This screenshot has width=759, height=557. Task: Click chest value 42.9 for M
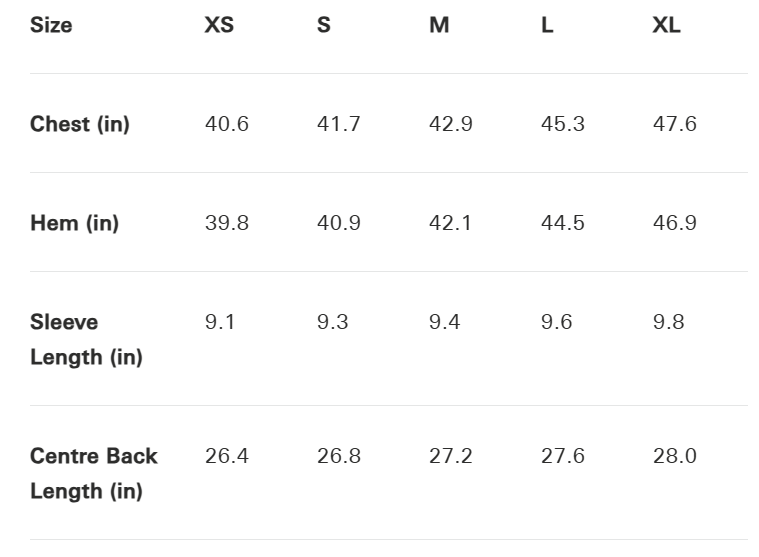click(x=451, y=124)
